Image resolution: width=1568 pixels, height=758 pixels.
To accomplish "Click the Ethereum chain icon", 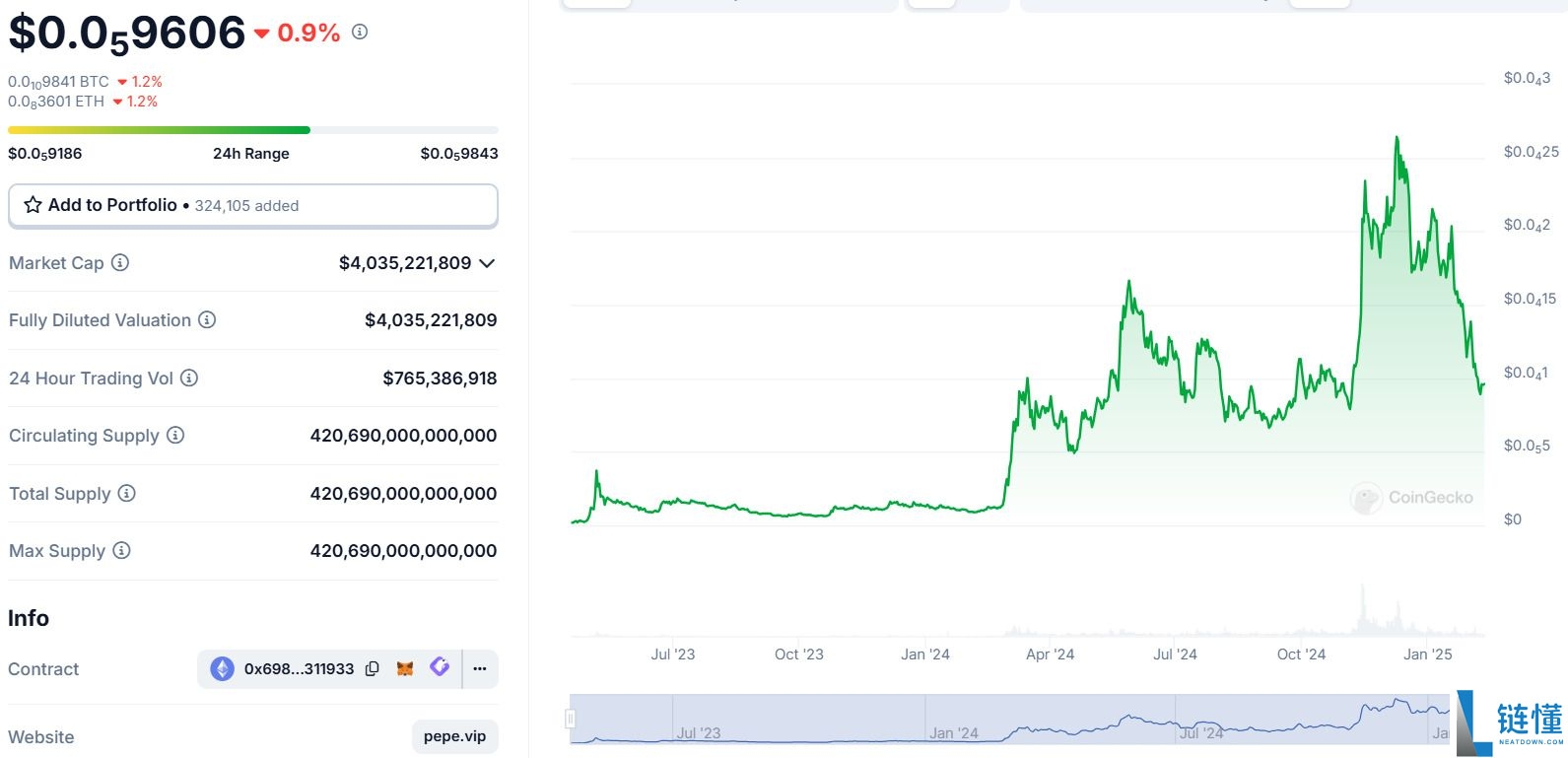I will click(x=223, y=668).
